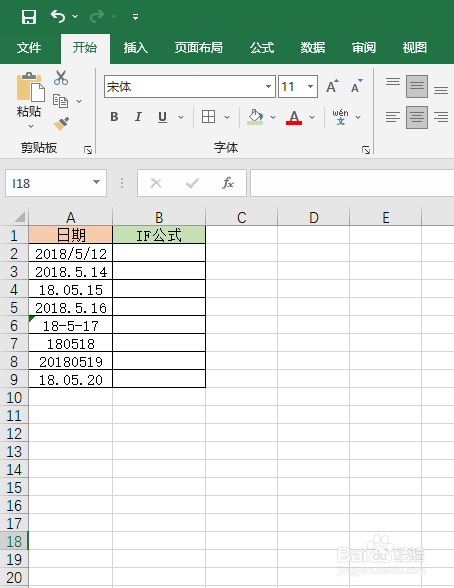Image resolution: width=454 pixels, height=588 pixels.
Task: Select column D header
Action: (x=314, y=217)
